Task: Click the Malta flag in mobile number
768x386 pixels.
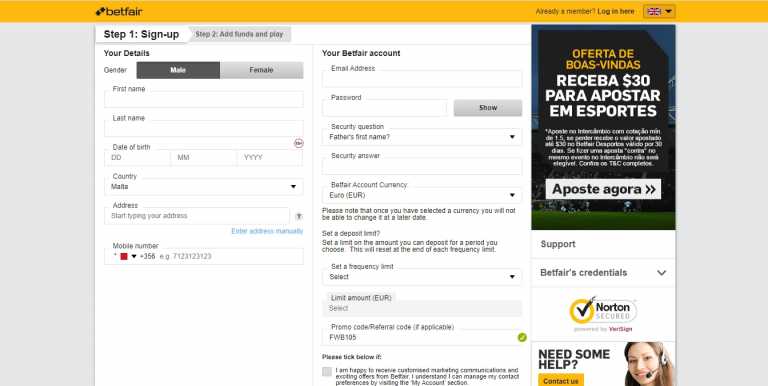Action: [x=124, y=256]
